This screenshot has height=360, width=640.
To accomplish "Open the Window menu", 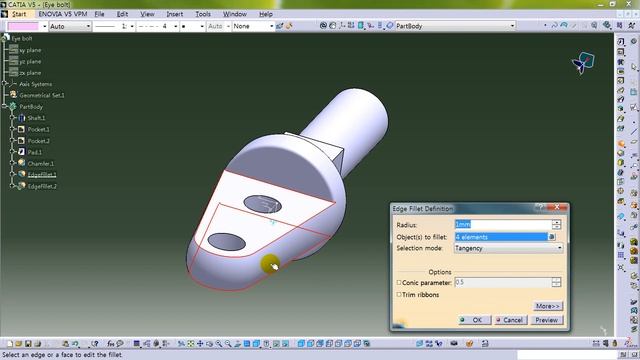I will click(235, 14).
